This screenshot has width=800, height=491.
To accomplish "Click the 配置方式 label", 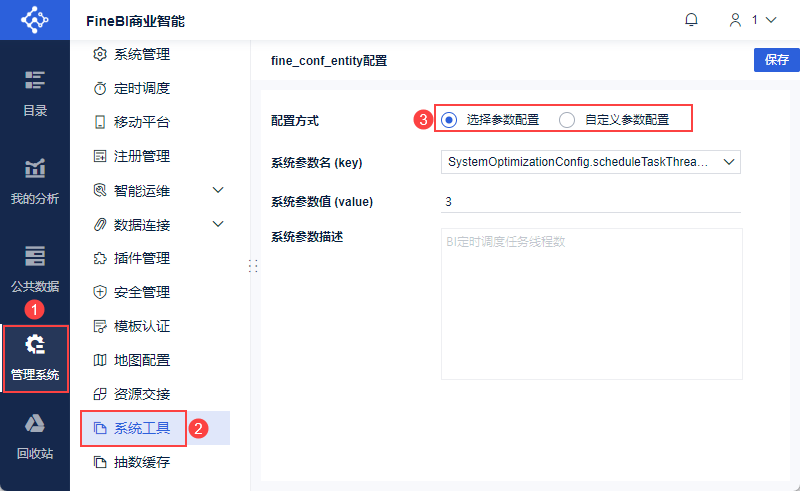I will pyautogui.click(x=295, y=121).
